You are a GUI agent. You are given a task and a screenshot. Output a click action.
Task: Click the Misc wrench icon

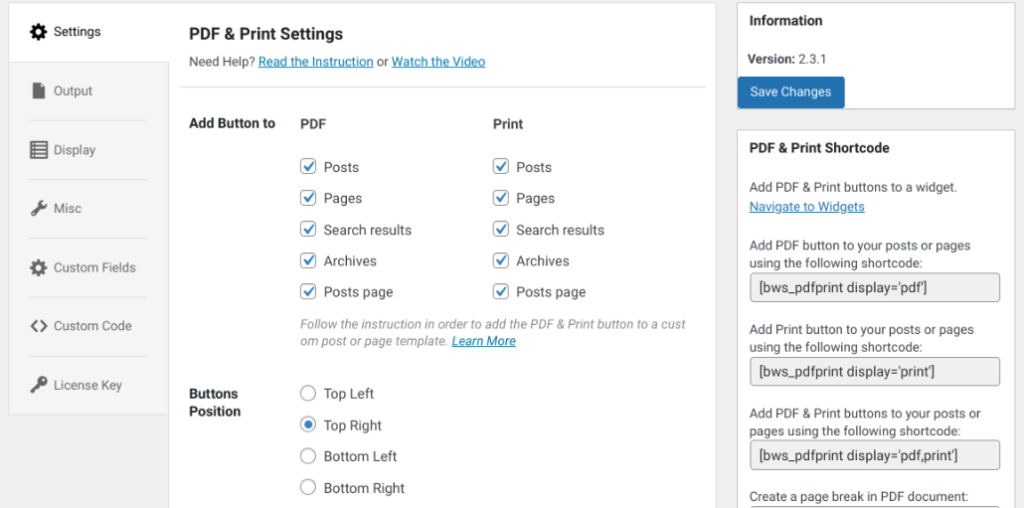[39, 208]
